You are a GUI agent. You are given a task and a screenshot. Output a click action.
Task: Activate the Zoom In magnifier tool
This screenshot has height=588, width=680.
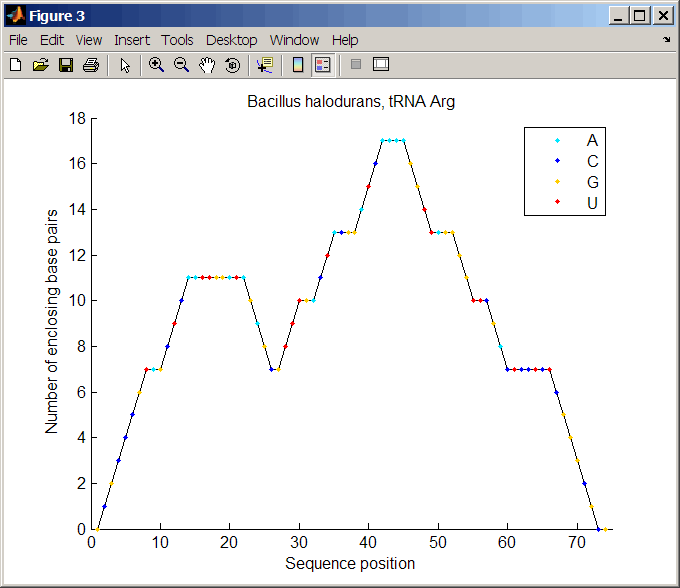[x=156, y=65]
